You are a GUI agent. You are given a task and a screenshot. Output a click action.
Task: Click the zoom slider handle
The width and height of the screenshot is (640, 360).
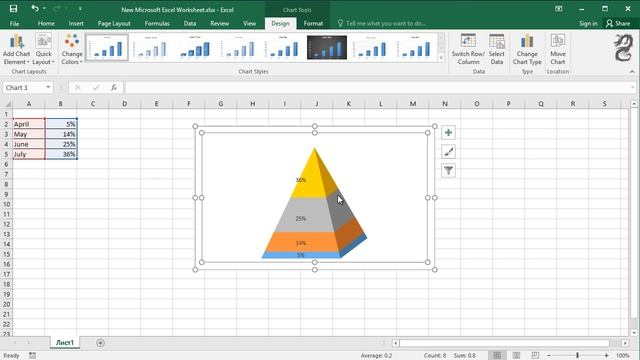click(578, 356)
